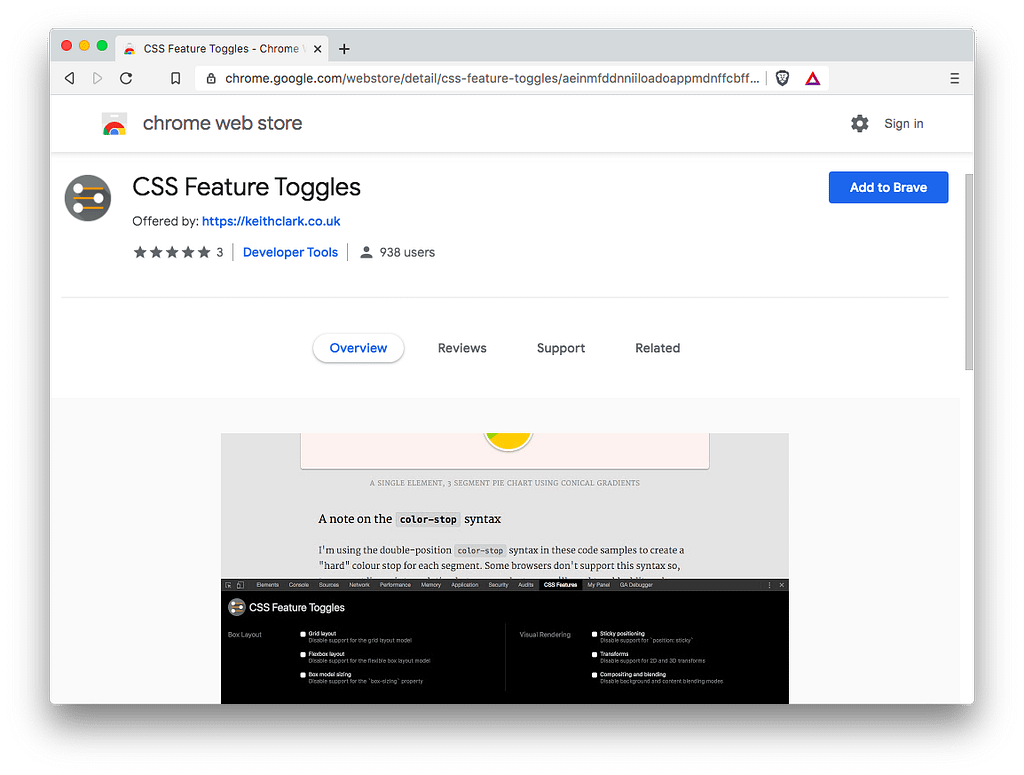This screenshot has height=775, width=1024.
Task: Click the Add to Brave button
Action: pos(888,187)
